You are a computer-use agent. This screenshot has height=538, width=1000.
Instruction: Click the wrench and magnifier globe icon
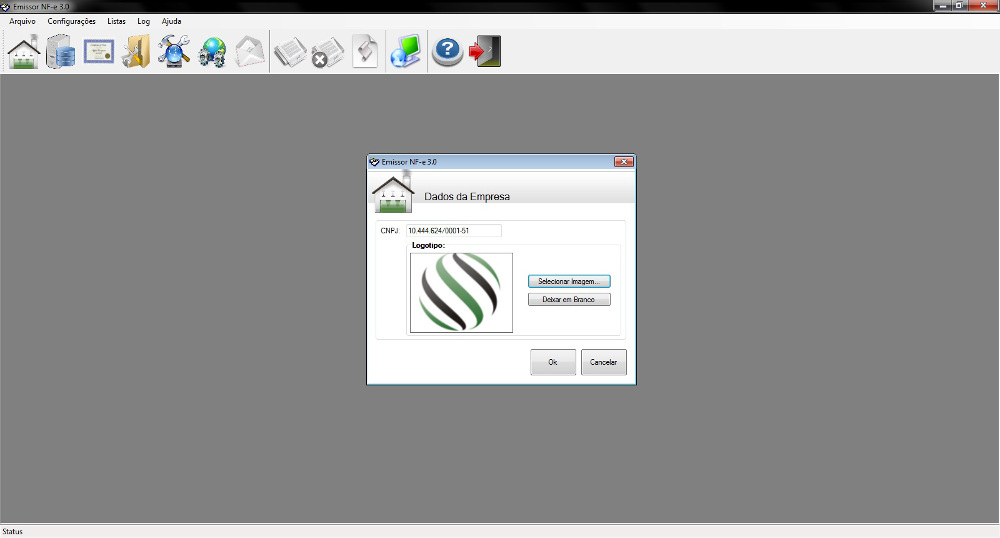(173, 51)
